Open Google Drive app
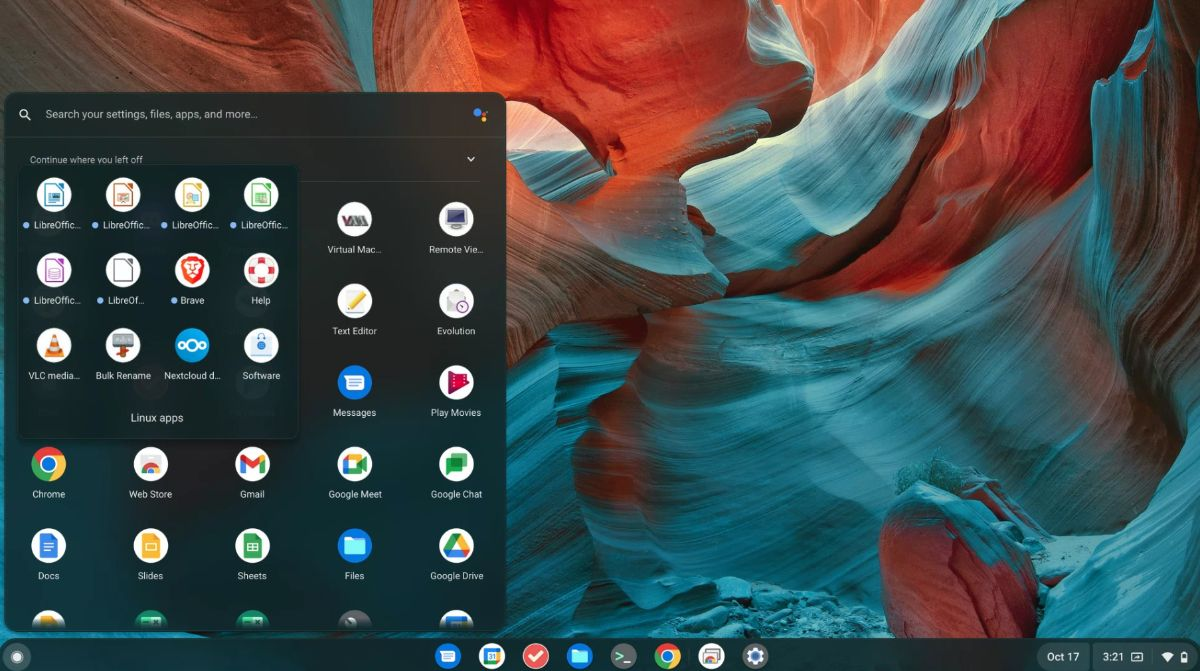The width and height of the screenshot is (1200, 671). 456,546
